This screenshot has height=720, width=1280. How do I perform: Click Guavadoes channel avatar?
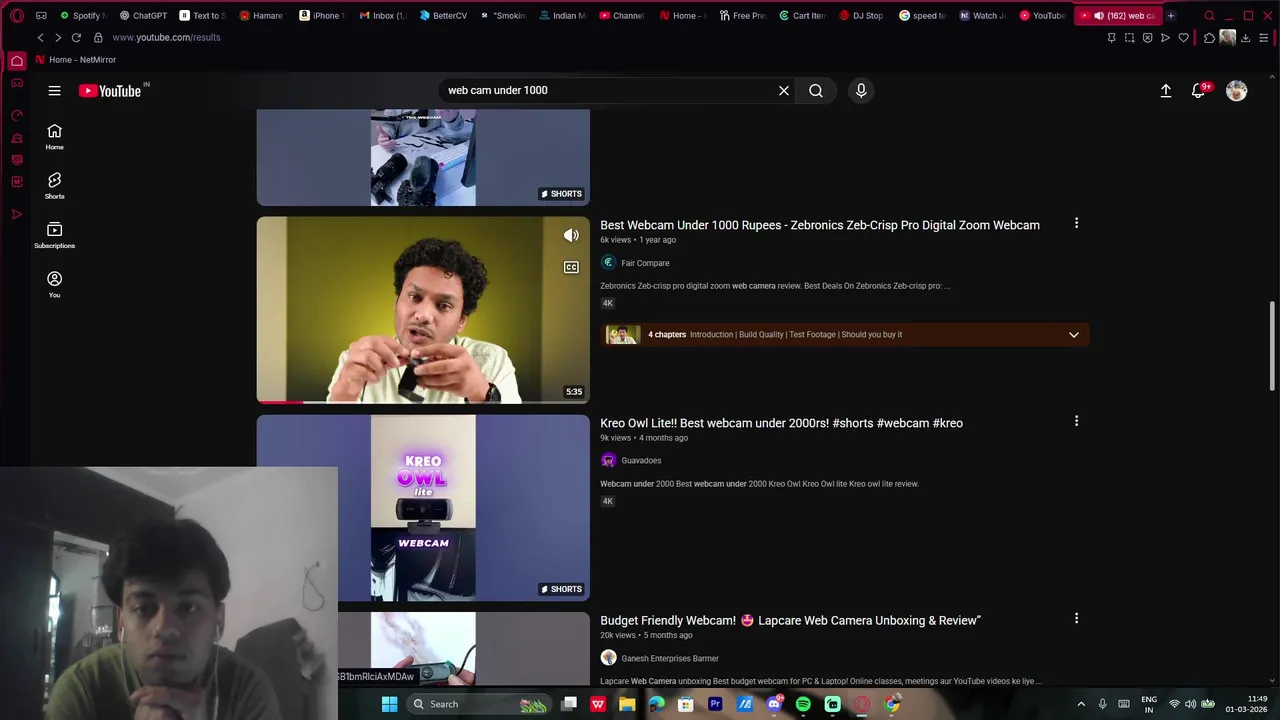608,460
